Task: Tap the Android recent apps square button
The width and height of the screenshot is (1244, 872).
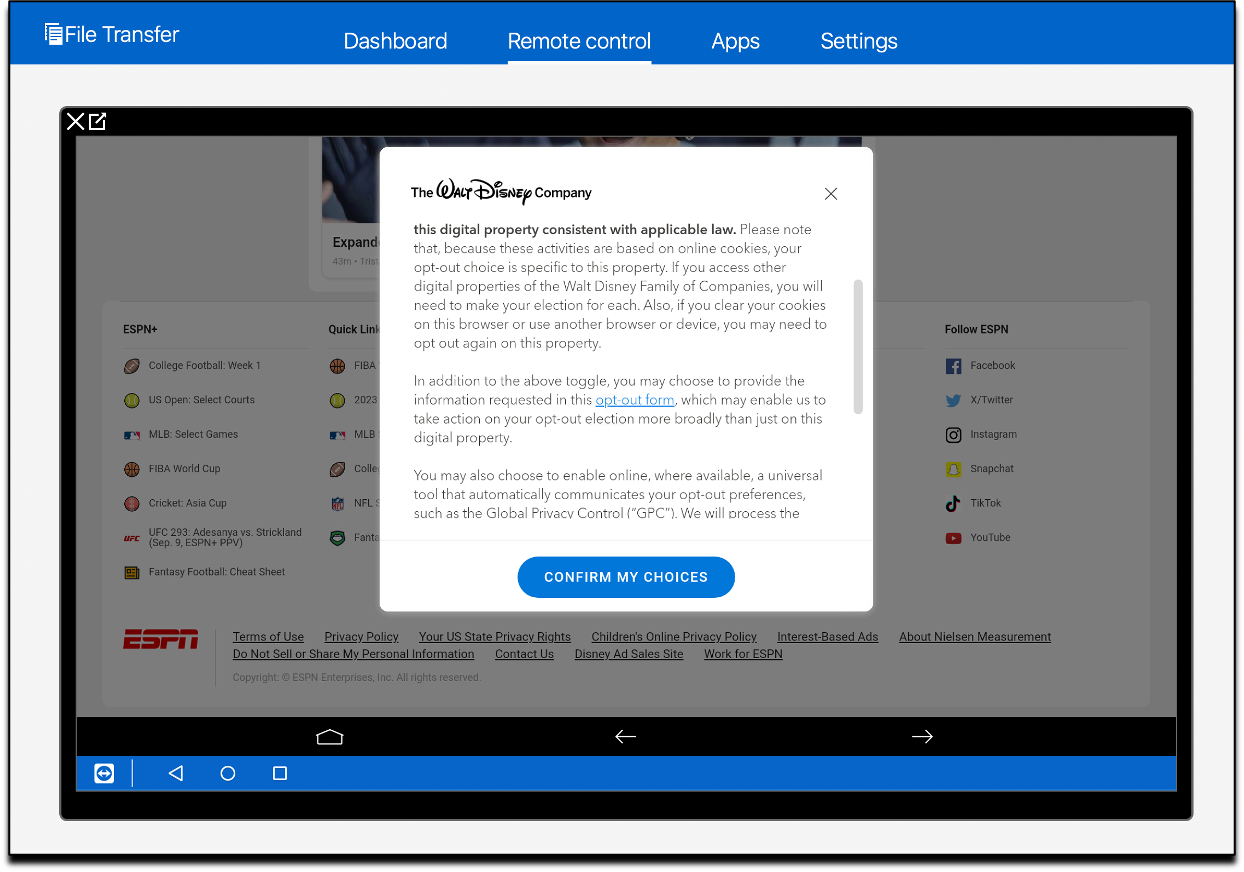Action: point(280,773)
